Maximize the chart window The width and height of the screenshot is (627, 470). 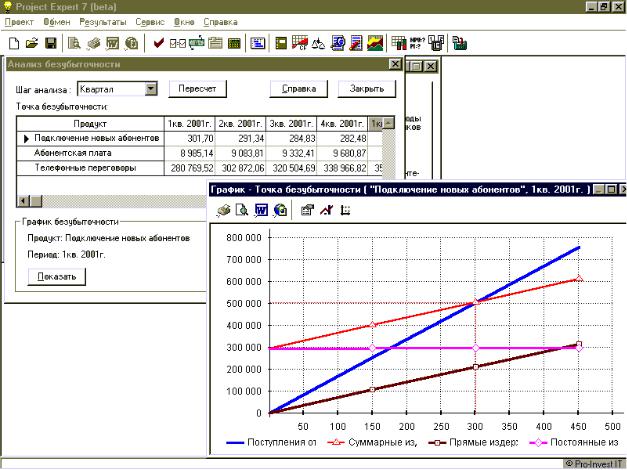611,189
